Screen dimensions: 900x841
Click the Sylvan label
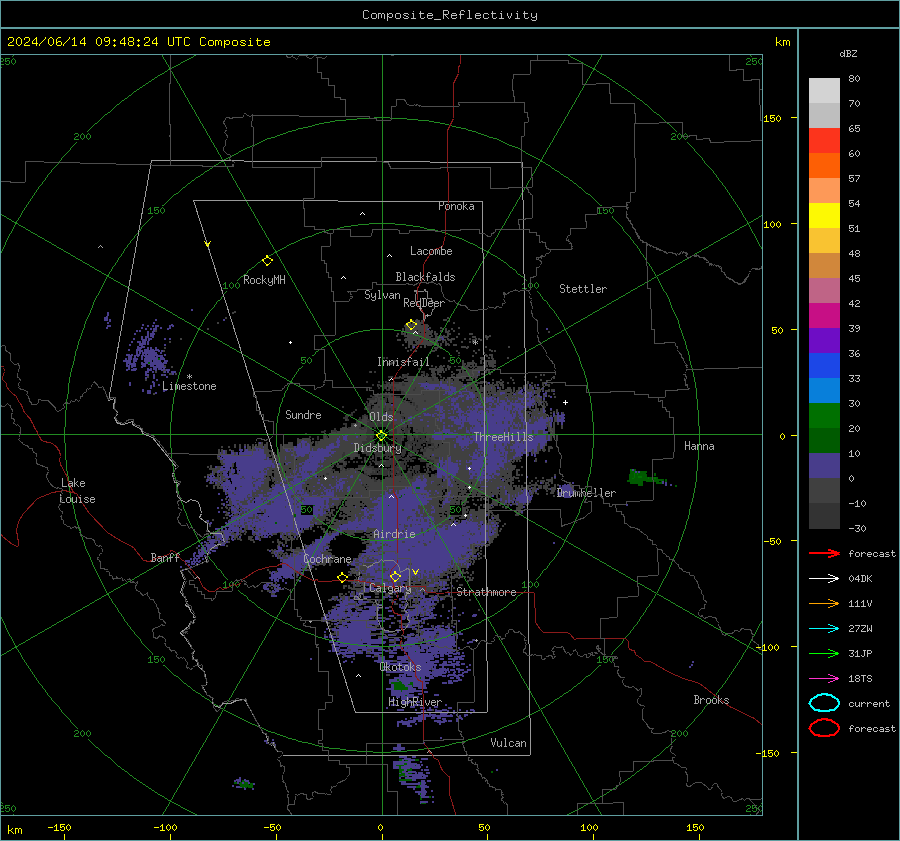pos(382,296)
